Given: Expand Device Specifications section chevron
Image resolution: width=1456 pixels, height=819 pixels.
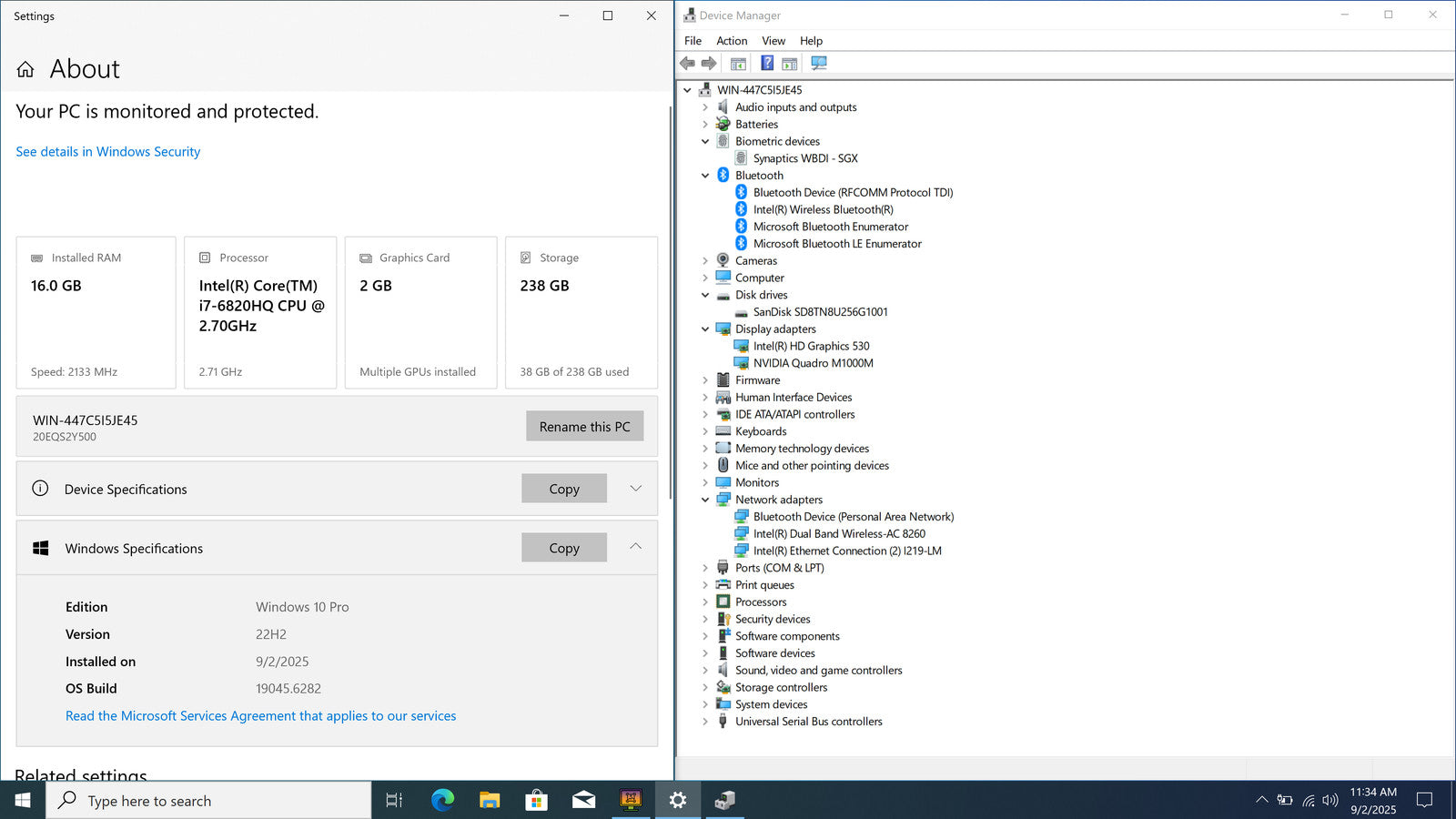Looking at the screenshot, I should (636, 489).
